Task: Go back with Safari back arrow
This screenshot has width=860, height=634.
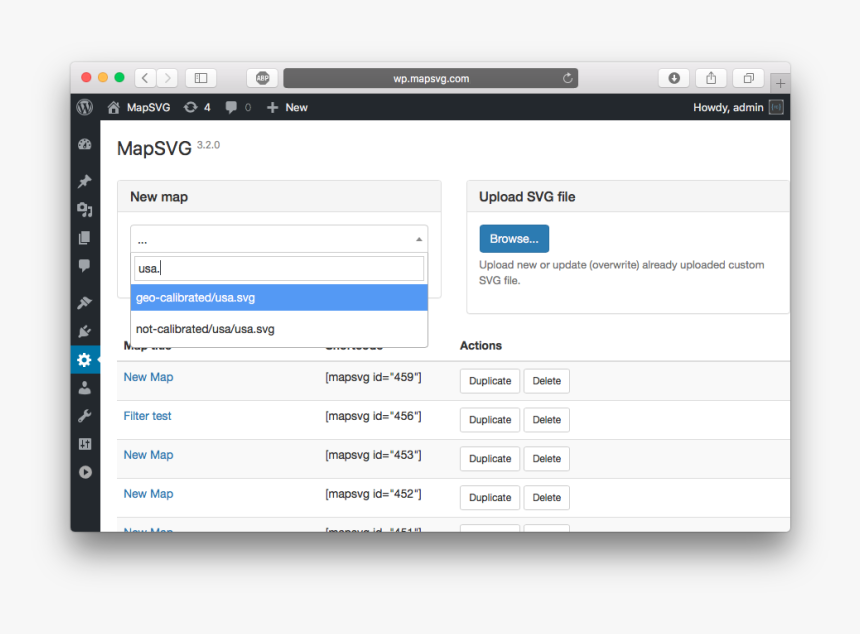Action: pos(145,78)
